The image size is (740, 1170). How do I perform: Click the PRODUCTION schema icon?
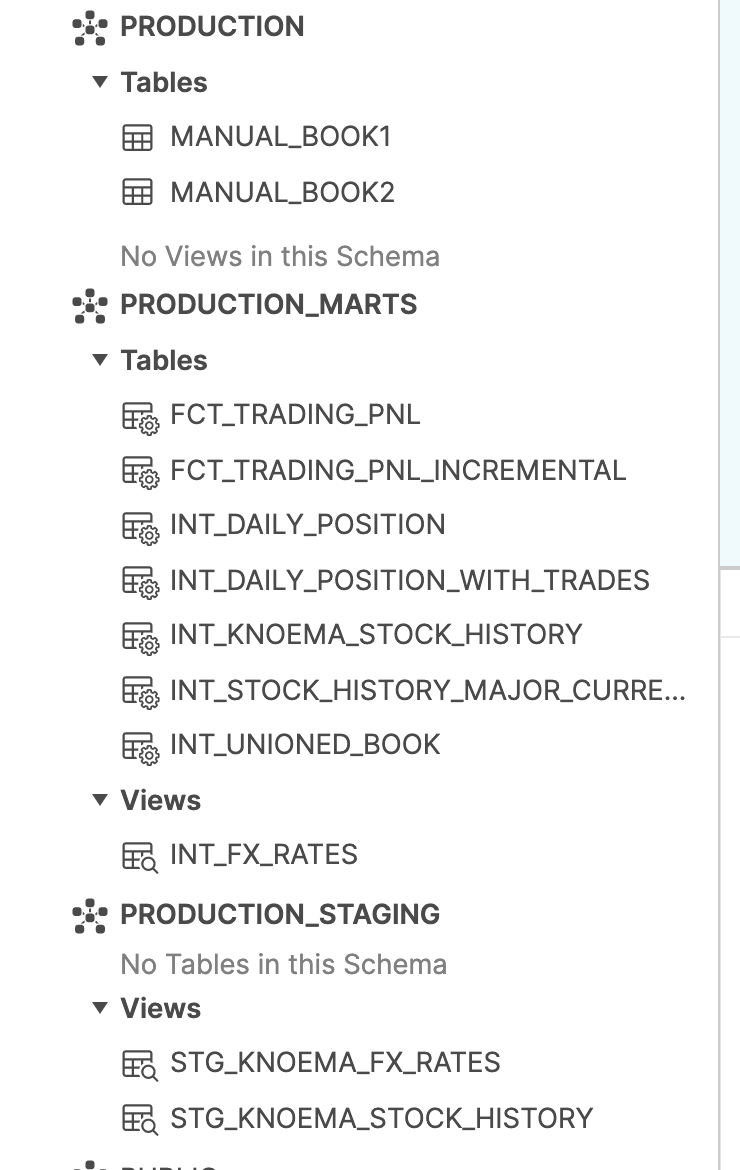[x=90, y=28]
